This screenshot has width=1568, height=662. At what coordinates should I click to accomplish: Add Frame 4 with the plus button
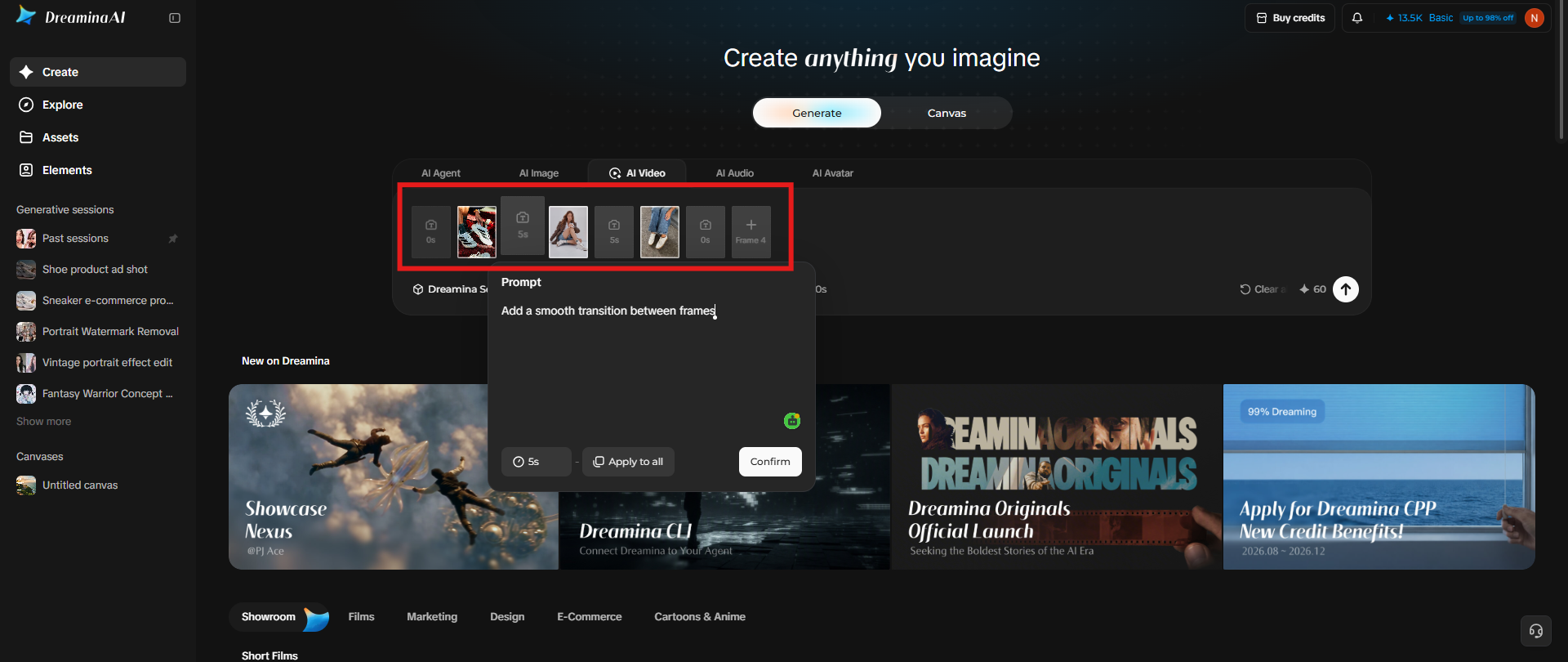pos(751,232)
